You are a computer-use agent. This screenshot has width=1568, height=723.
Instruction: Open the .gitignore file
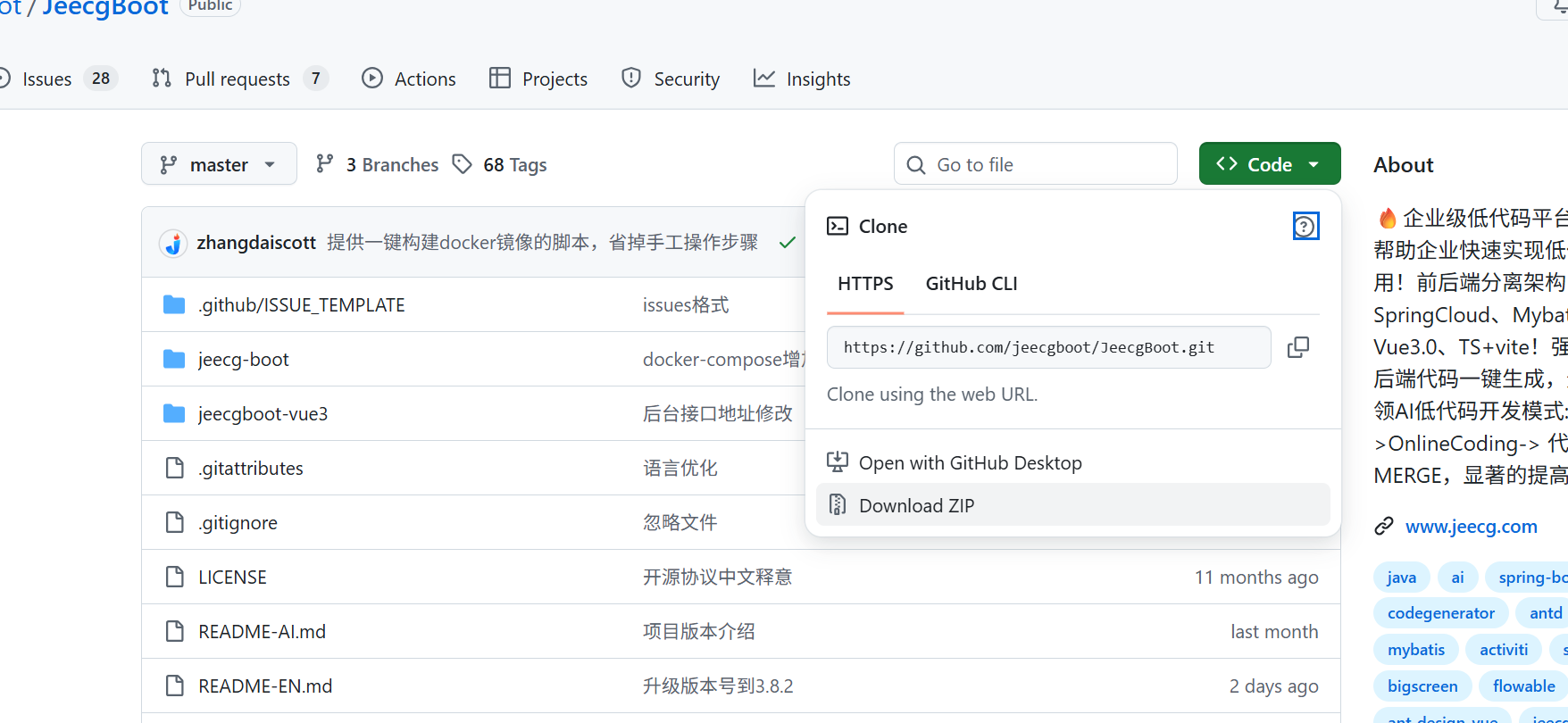pyautogui.click(x=238, y=523)
